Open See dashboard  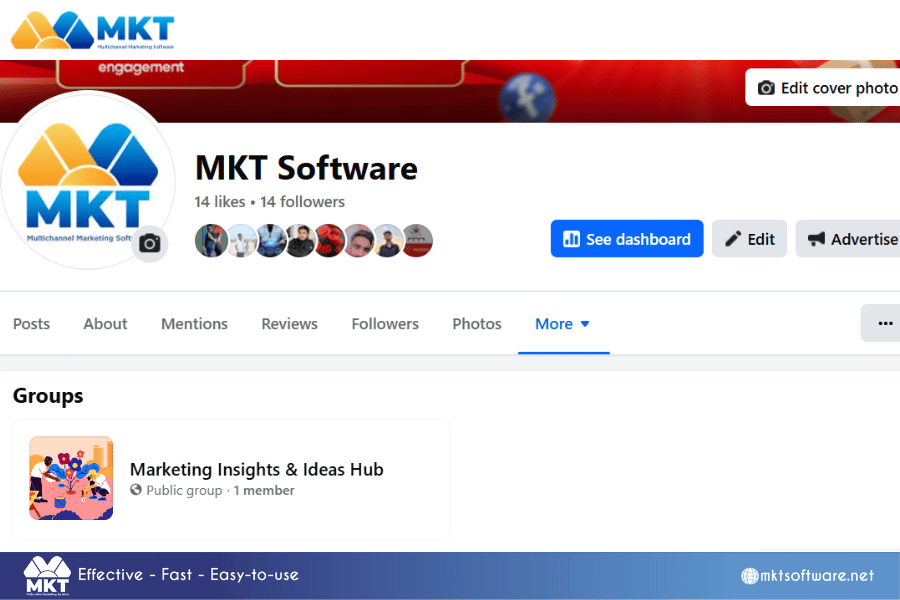pyautogui.click(x=627, y=239)
